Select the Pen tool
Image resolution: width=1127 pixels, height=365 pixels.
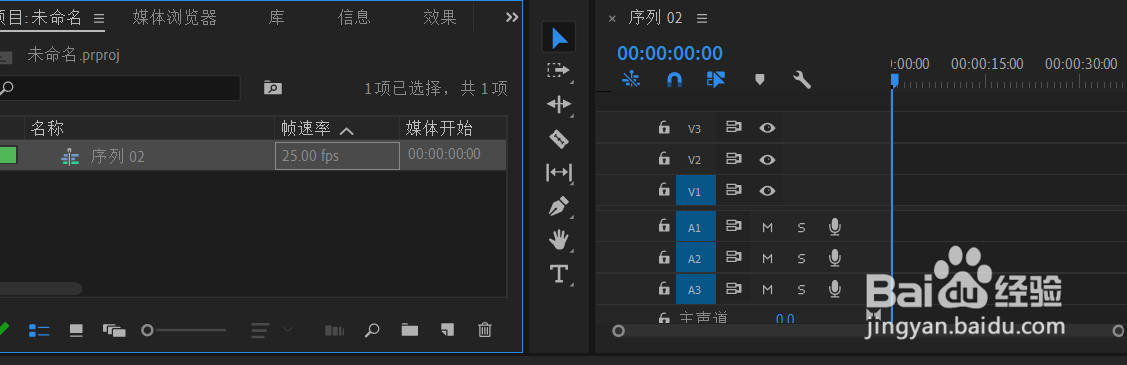559,207
